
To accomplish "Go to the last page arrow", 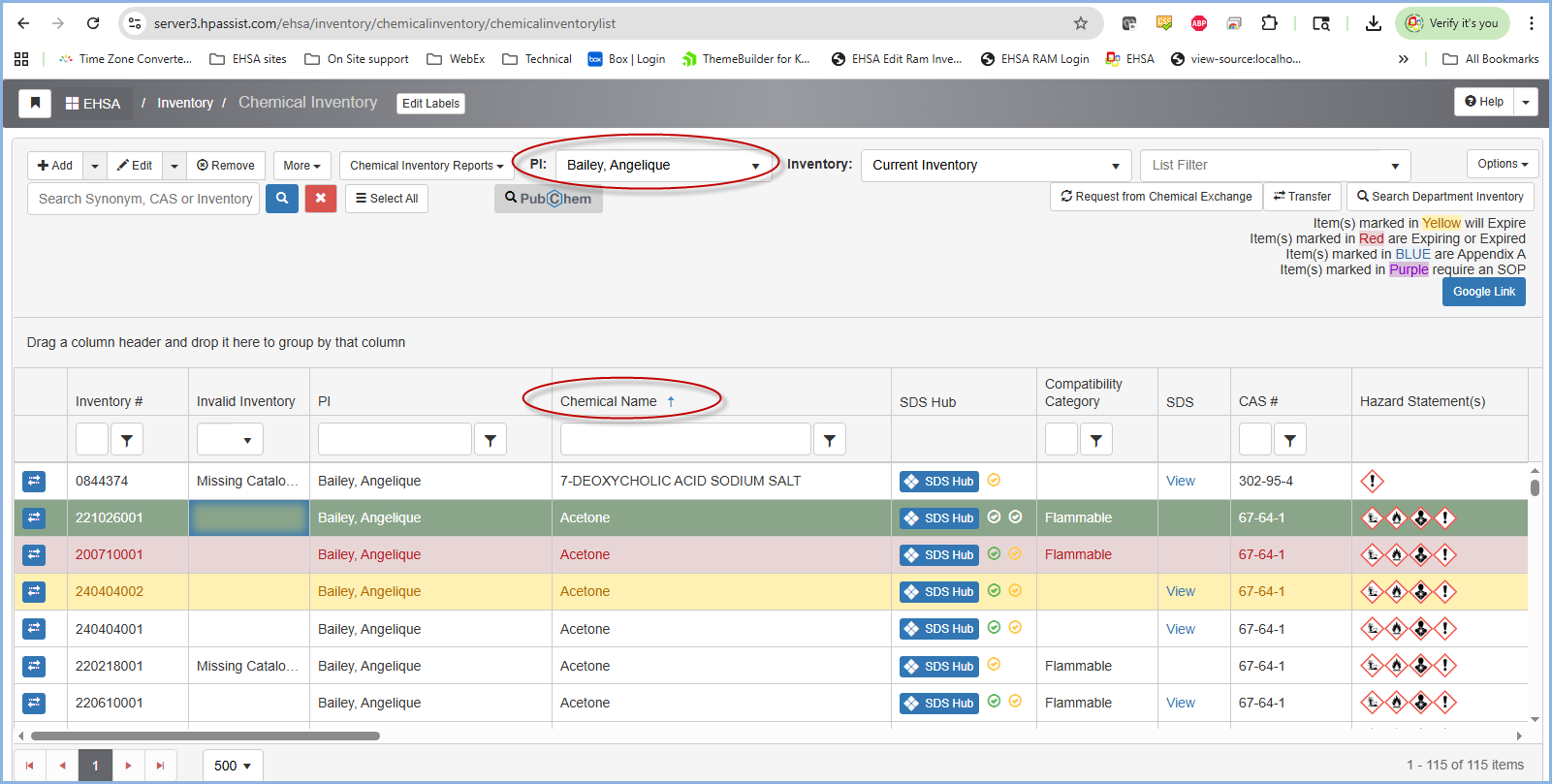I will [160, 766].
